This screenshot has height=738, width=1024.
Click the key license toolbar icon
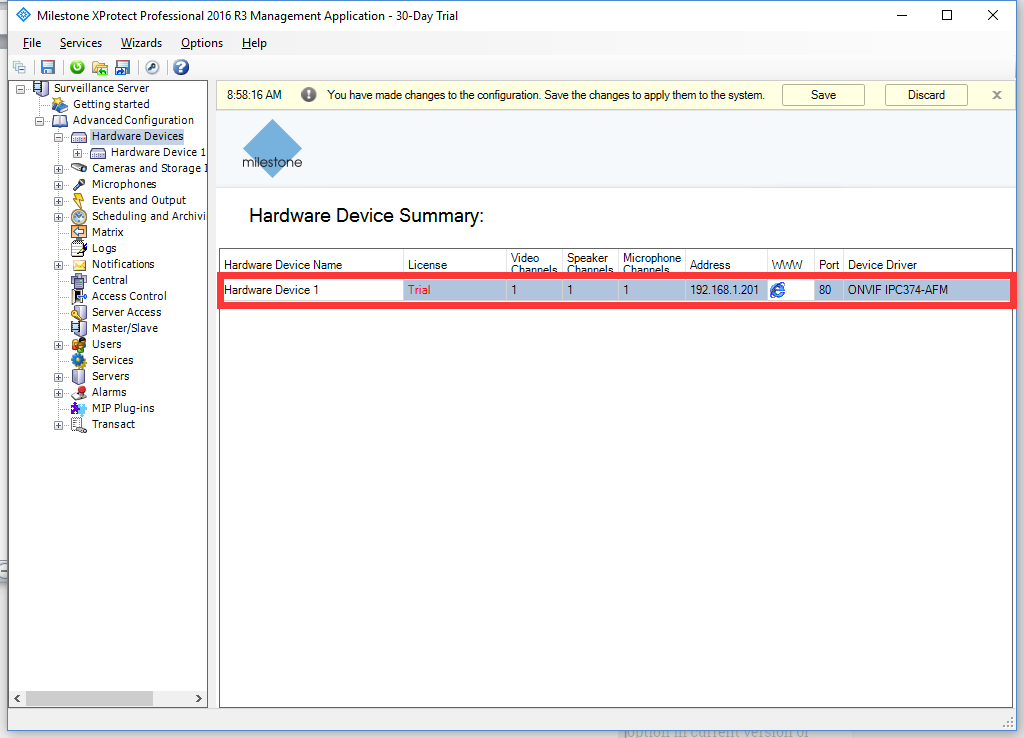coord(152,67)
